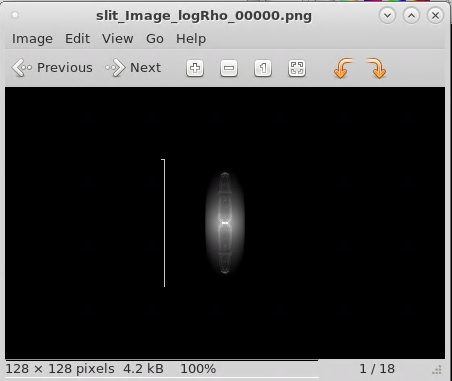Click the window resize grip in status bar
This screenshot has height=381, width=452.
437,369
